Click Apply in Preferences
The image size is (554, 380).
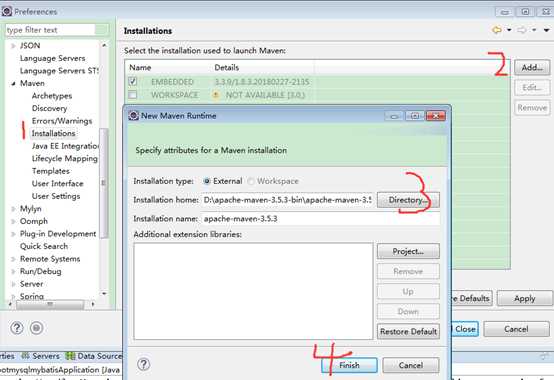525,298
